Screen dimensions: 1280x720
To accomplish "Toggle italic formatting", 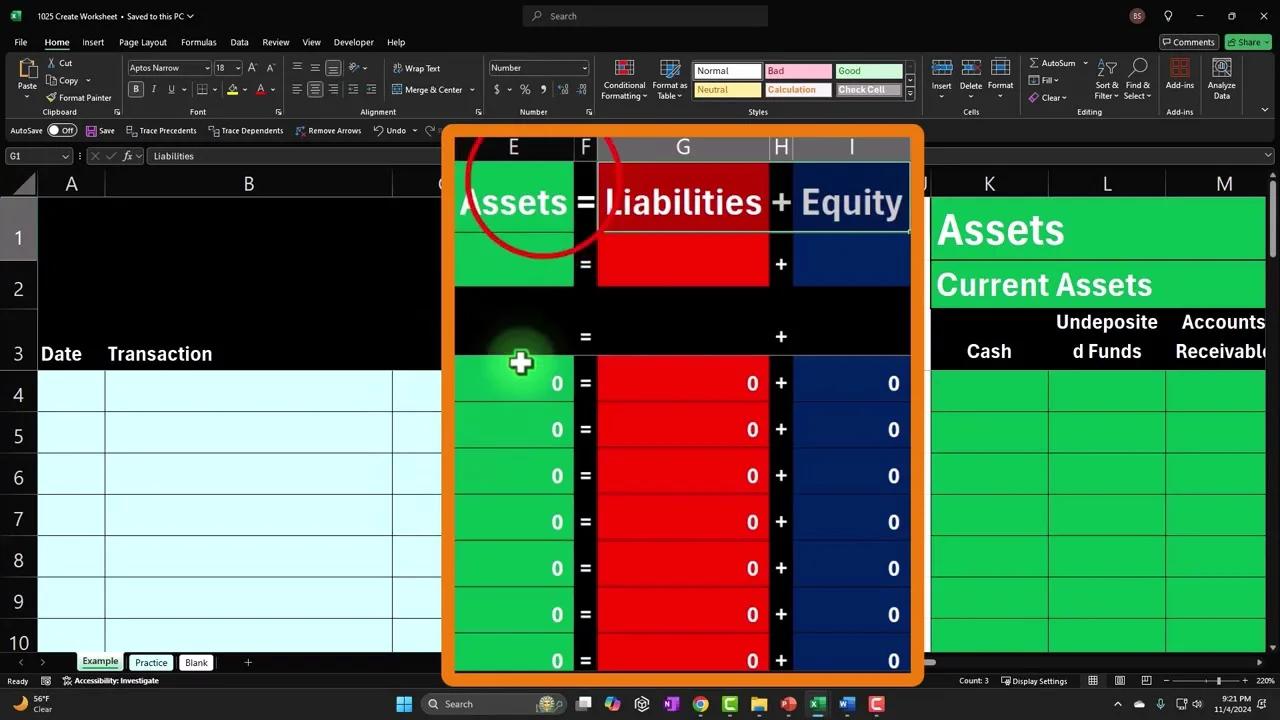I will (x=152, y=89).
